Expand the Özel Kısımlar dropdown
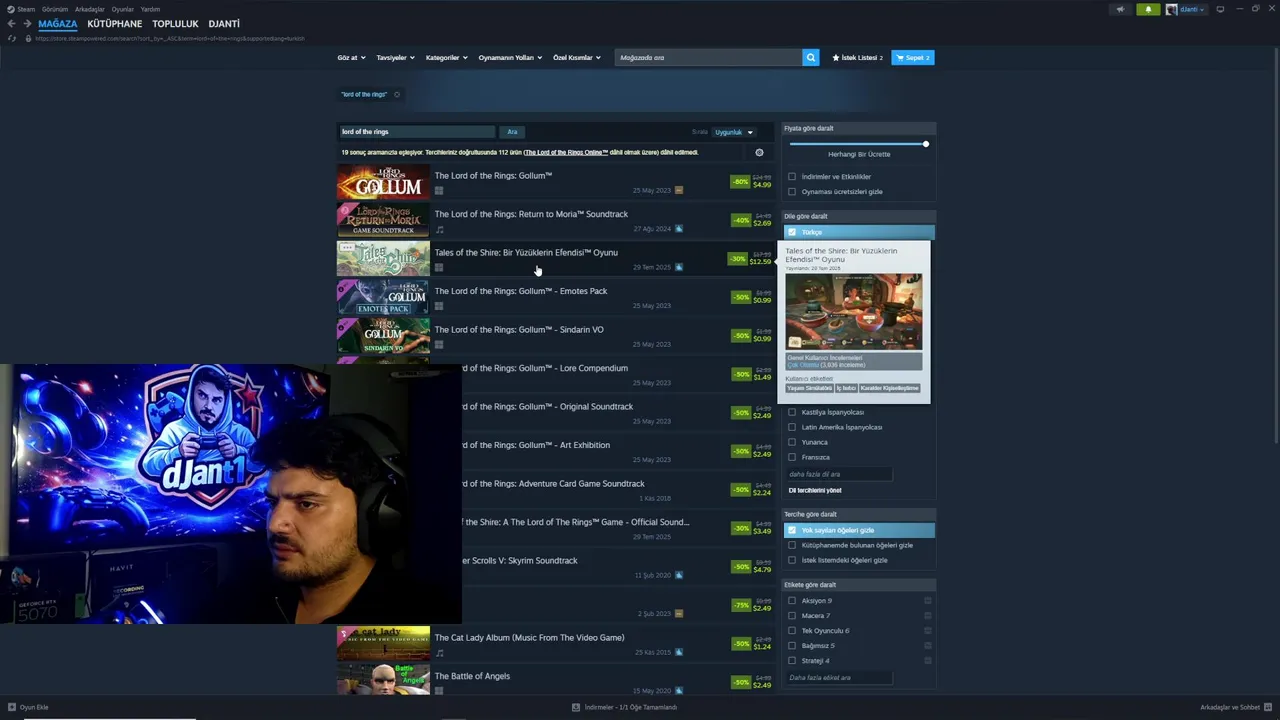1280x720 pixels. tap(577, 58)
